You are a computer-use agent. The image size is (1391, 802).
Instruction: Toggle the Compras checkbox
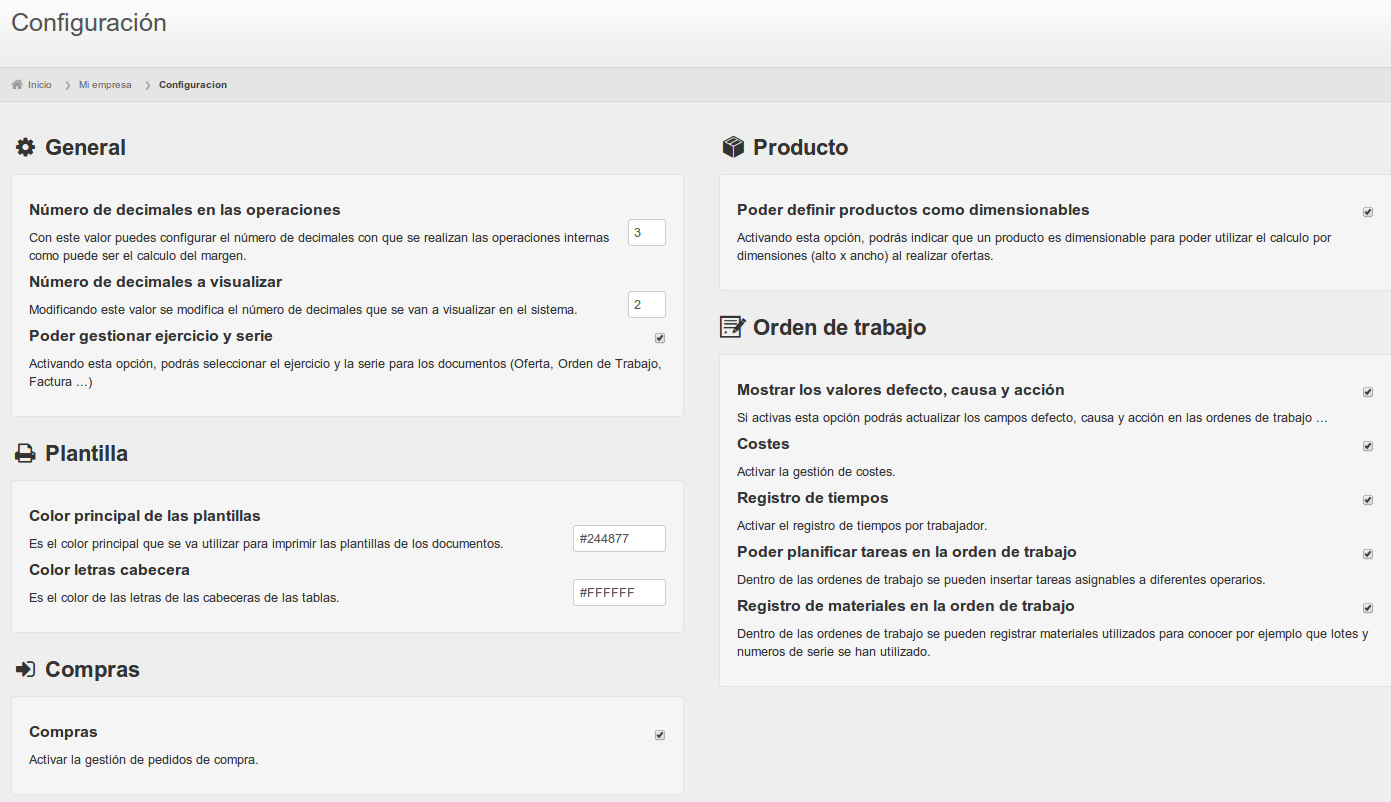click(660, 735)
